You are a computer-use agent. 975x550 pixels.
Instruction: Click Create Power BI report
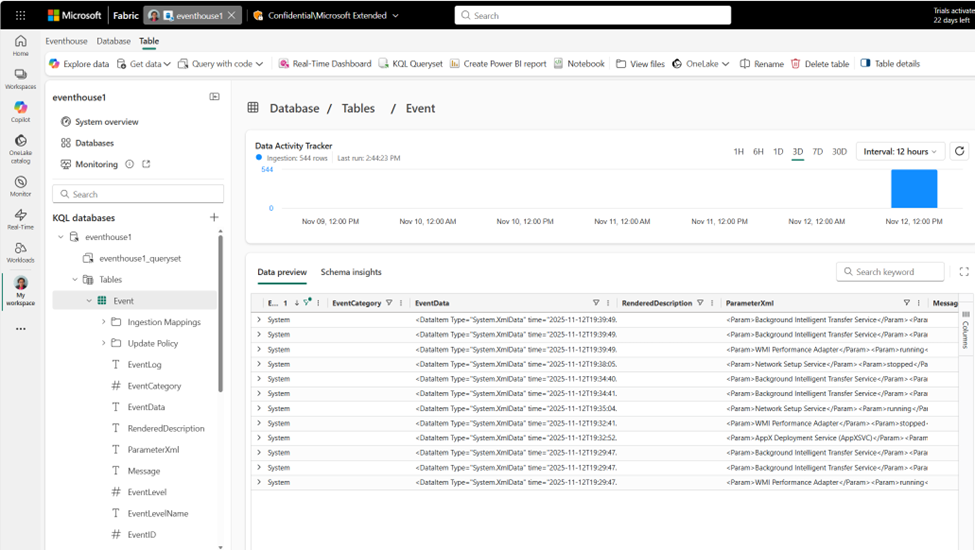click(x=498, y=63)
